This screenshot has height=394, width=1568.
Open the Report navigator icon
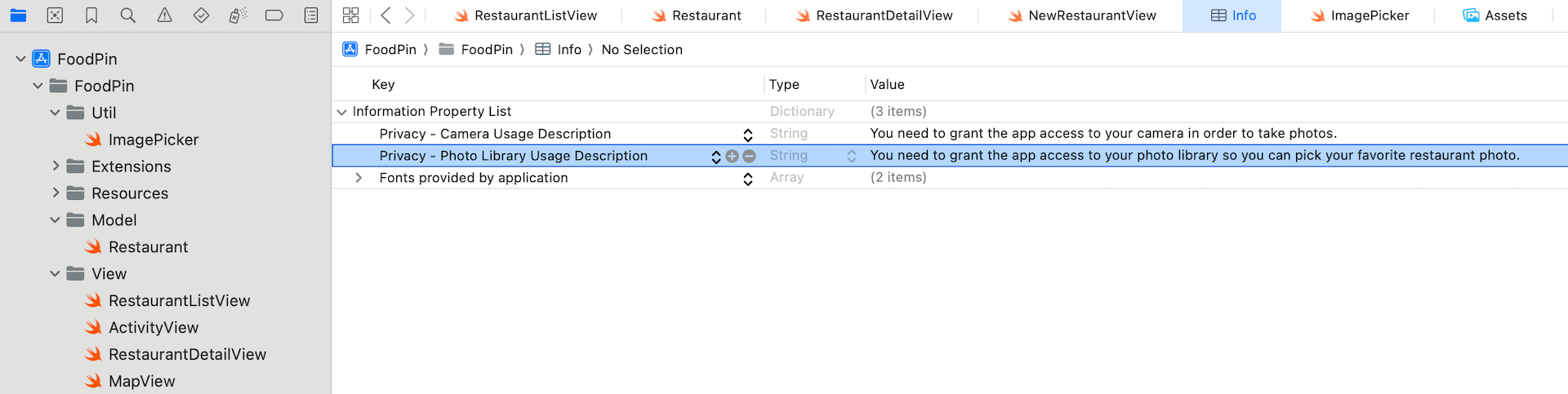[x=311, y=15]
